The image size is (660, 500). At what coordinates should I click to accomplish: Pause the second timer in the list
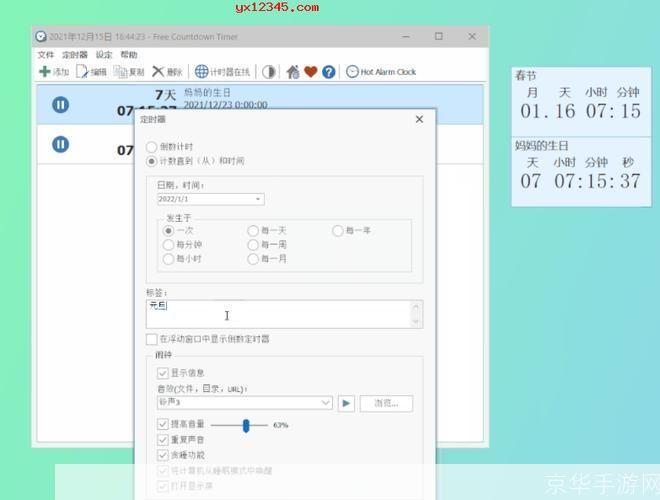(x=61, y=144)
